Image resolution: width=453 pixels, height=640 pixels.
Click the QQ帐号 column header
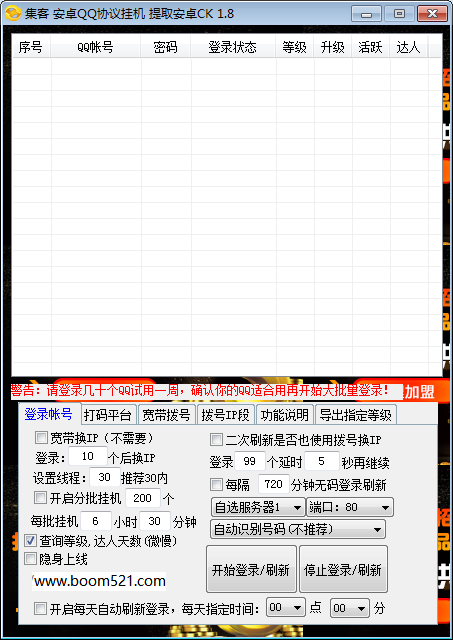pos(95,47)
